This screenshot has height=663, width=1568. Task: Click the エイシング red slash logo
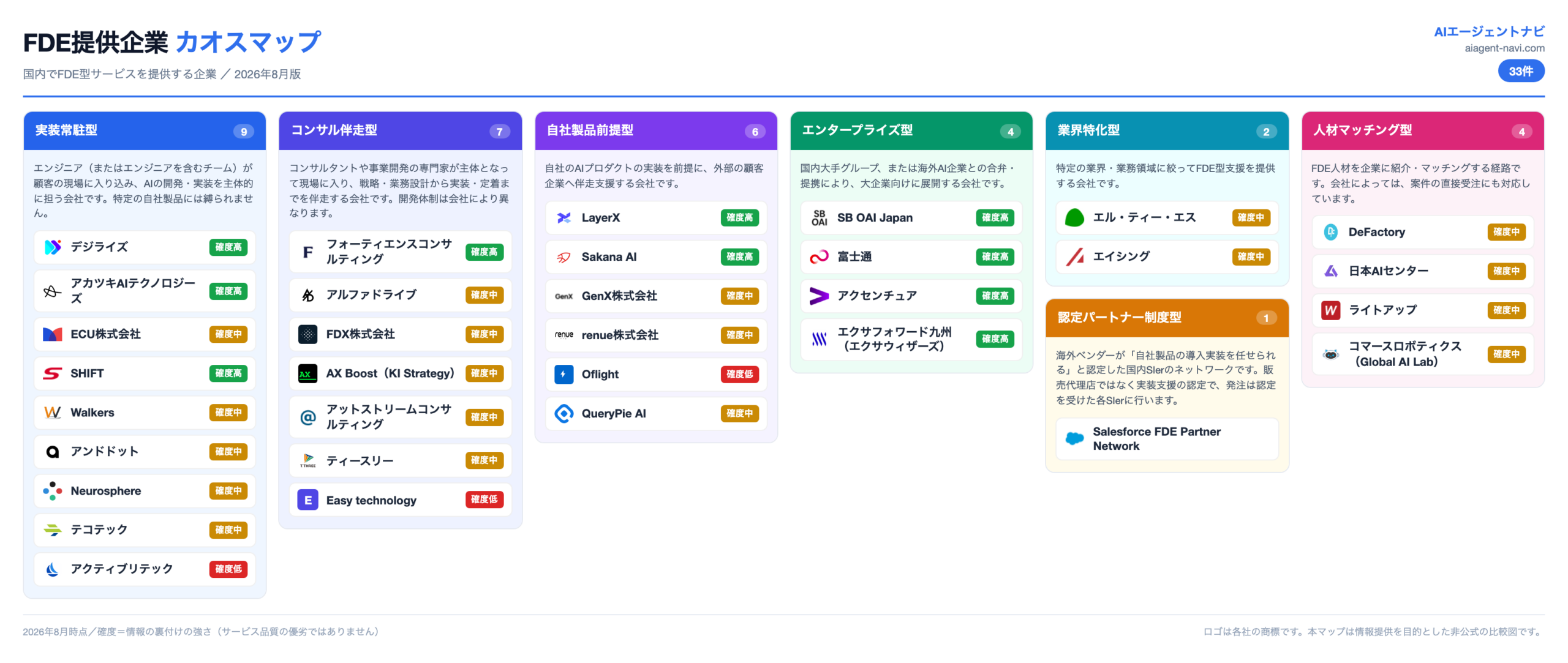(1075, 257)
